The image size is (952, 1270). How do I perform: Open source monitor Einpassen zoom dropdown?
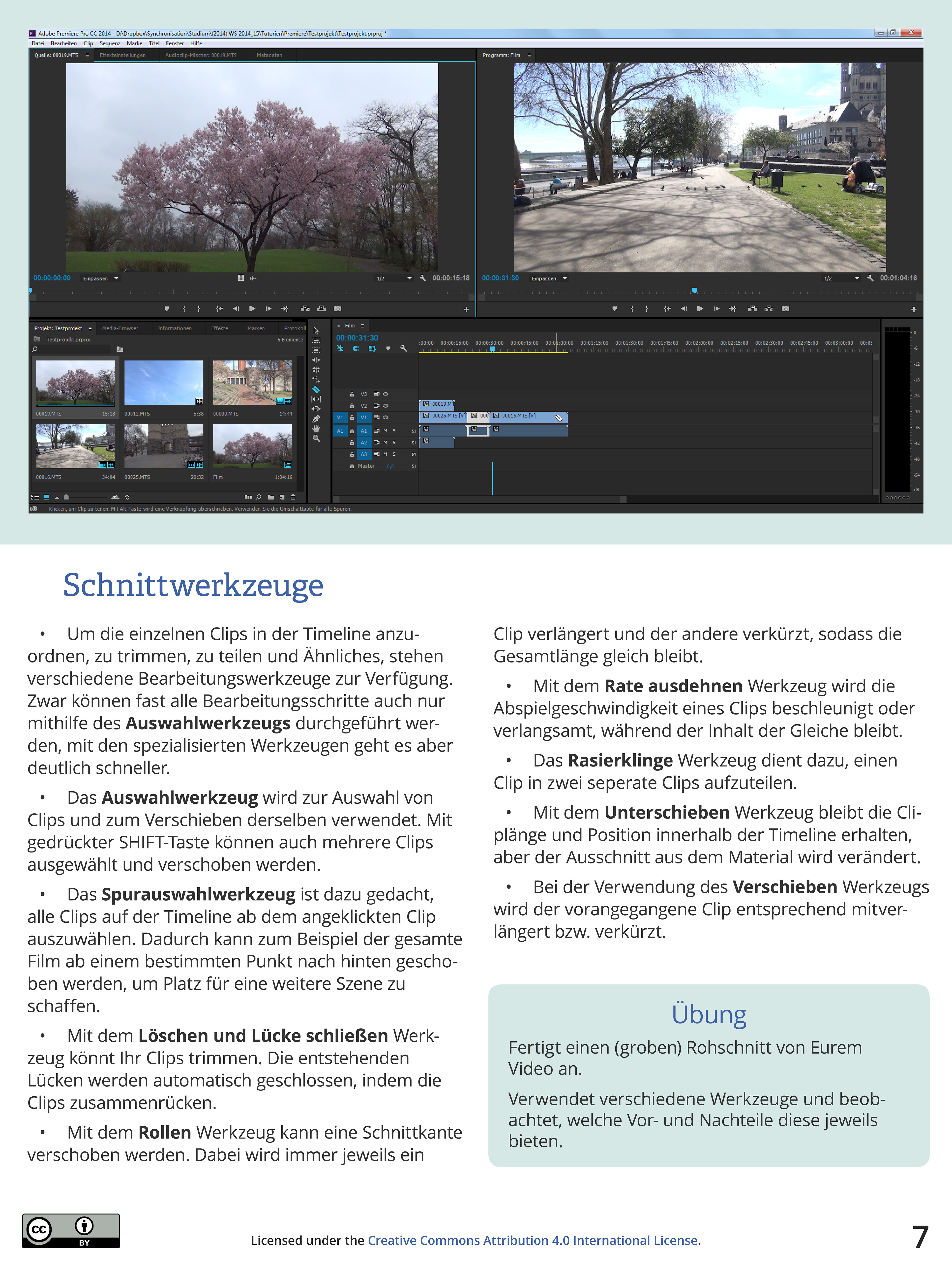point(100,279)
